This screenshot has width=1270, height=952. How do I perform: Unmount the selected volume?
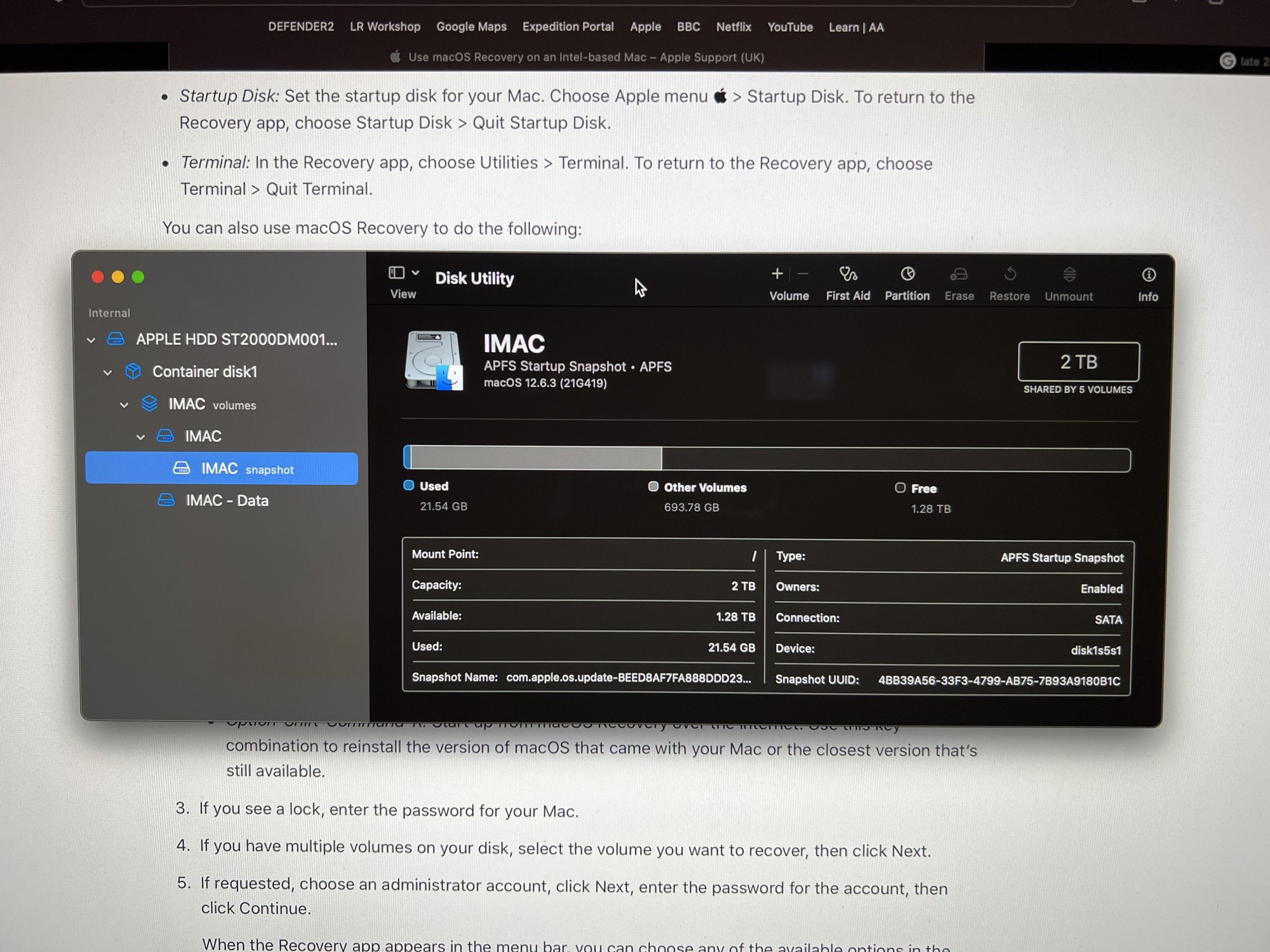tap(1069, 275)
